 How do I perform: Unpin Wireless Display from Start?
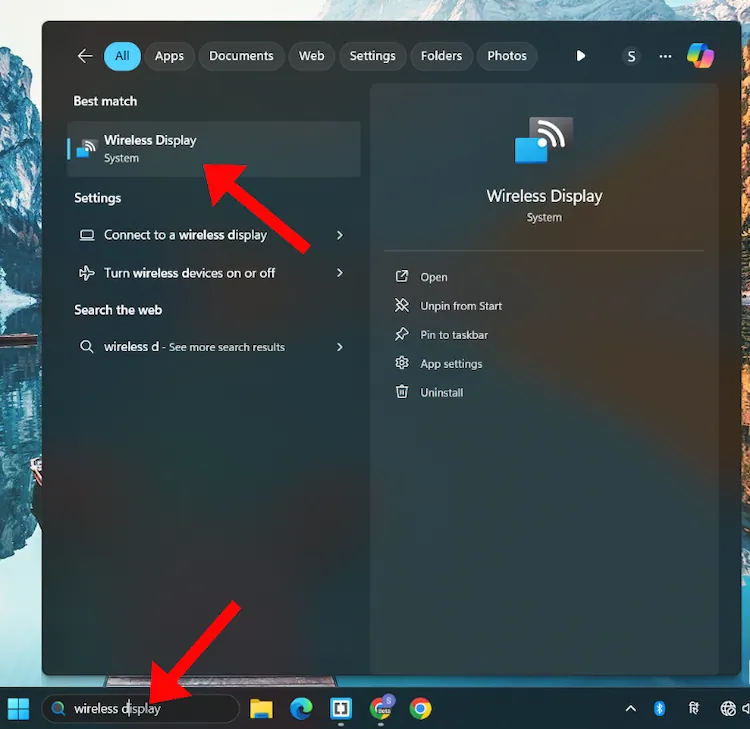tap(461, 306)
